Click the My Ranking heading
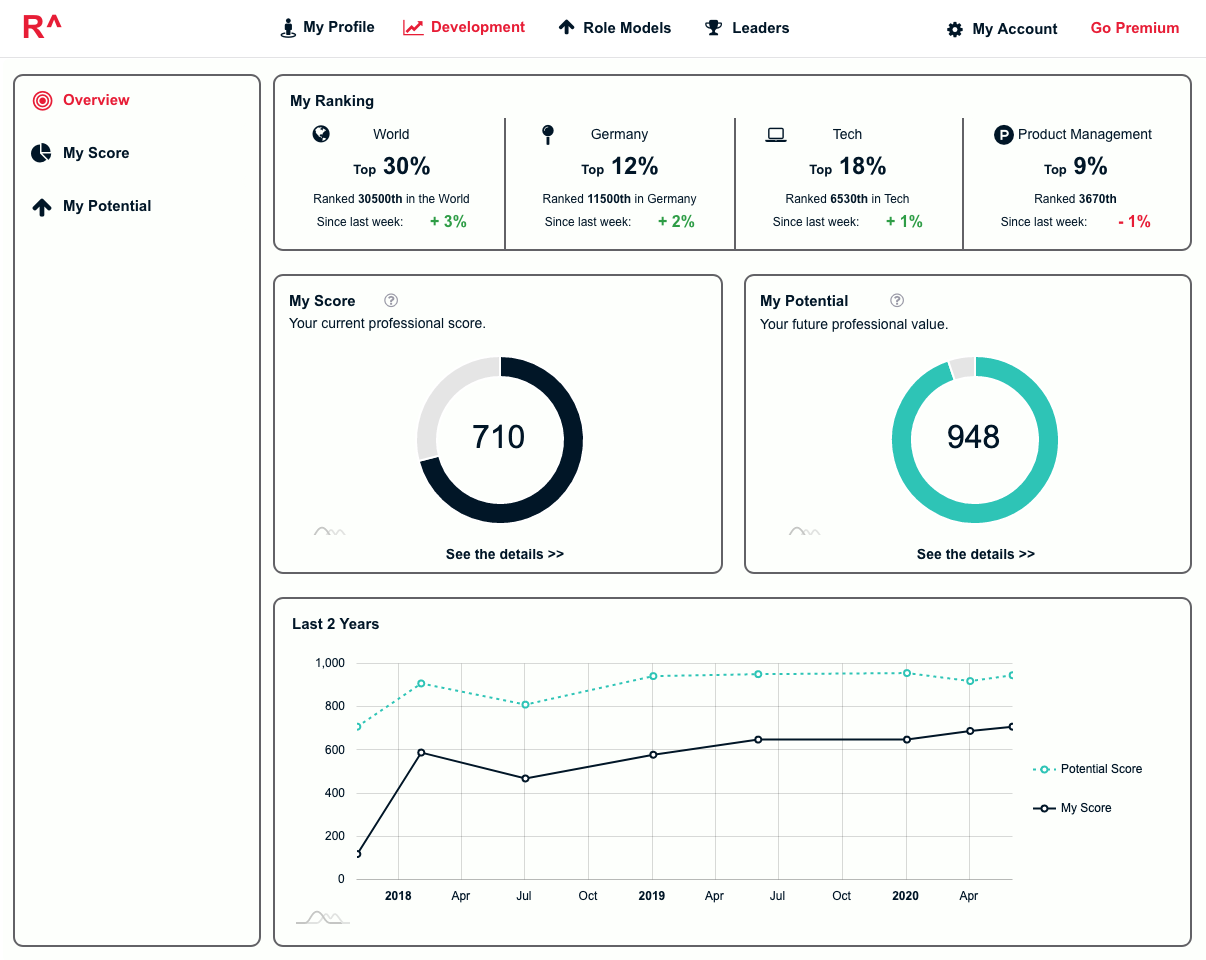The width and height of the screenshot is (1206, 960). pos(332,101)
